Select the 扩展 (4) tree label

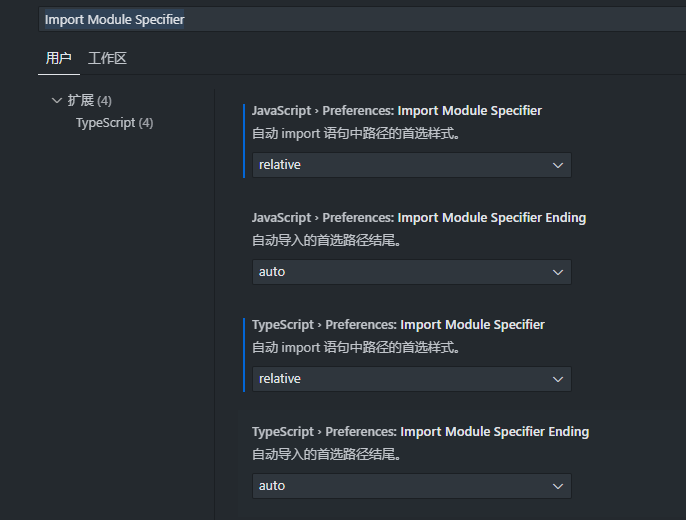(89, 100)
